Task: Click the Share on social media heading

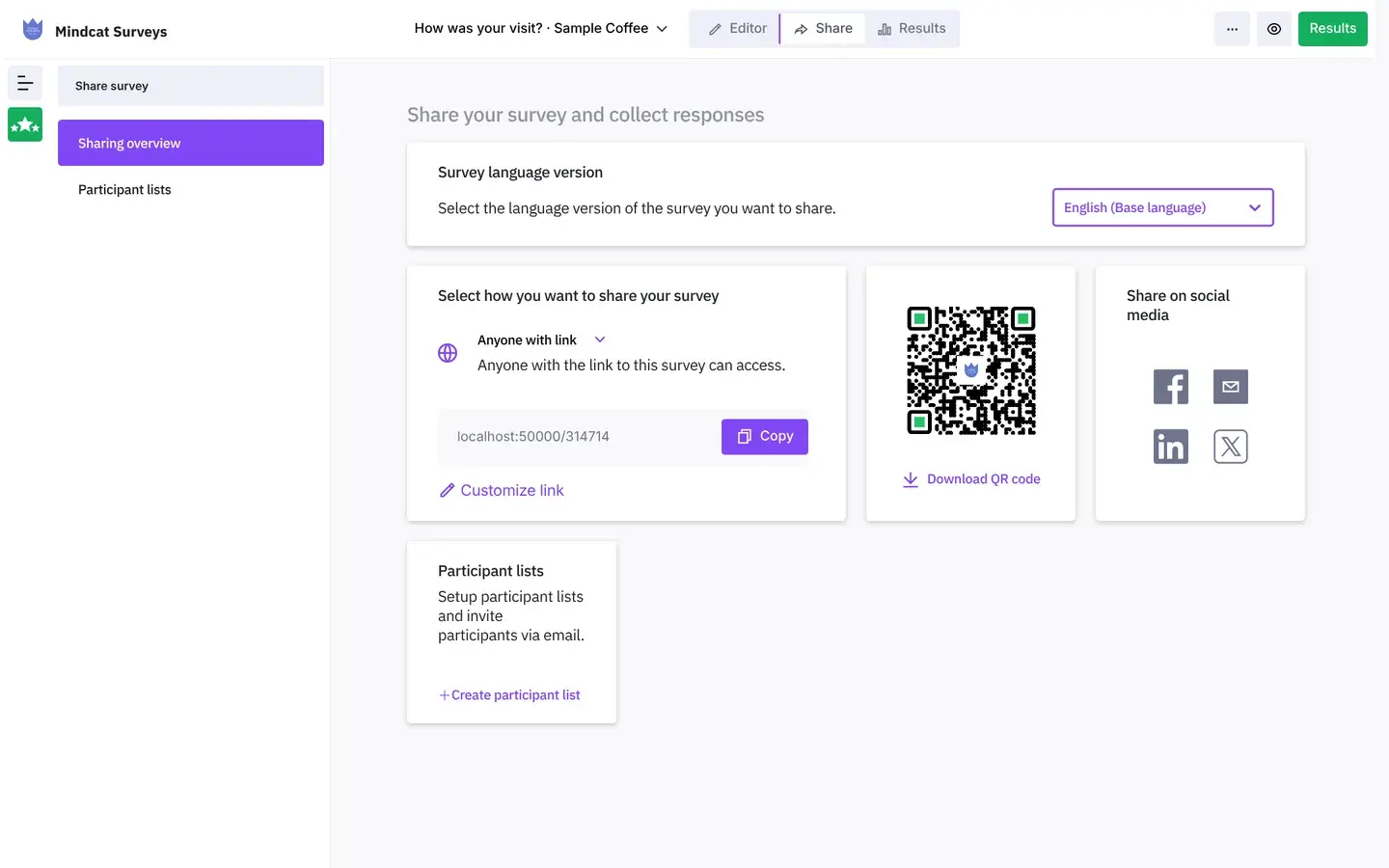Action: 1178,306
